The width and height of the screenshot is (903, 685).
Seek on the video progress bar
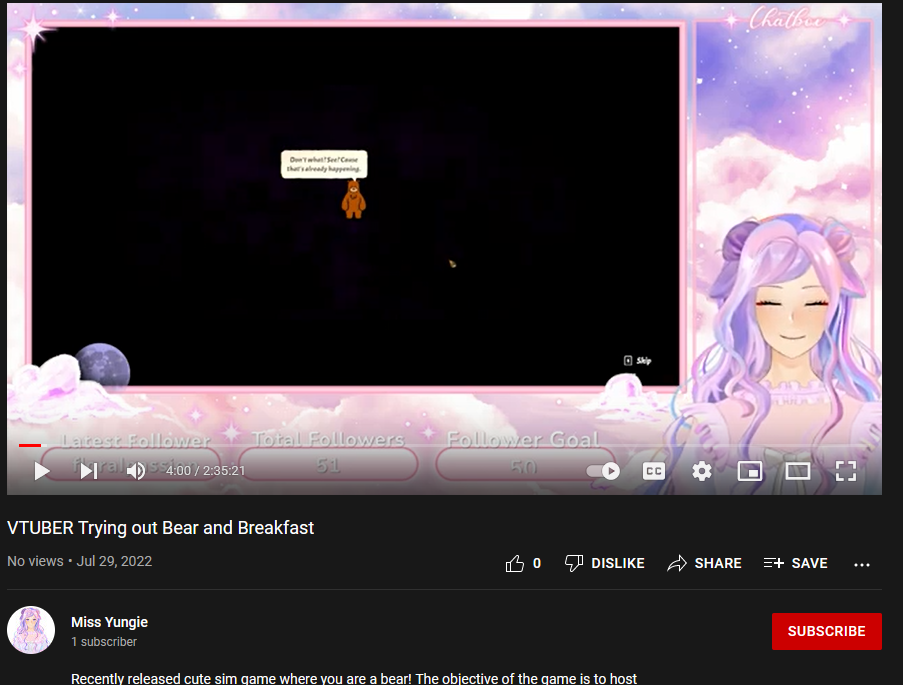[444, 445]
